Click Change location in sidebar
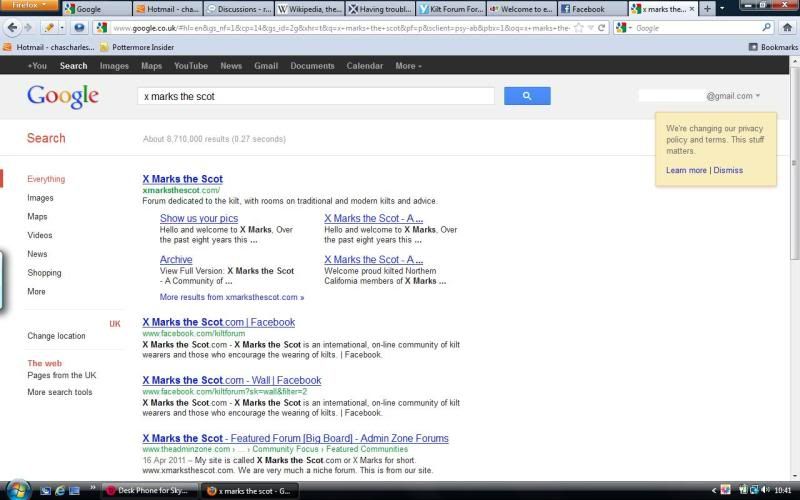The image size is (800, 500). pyautogui.click(x=57, y=336)
